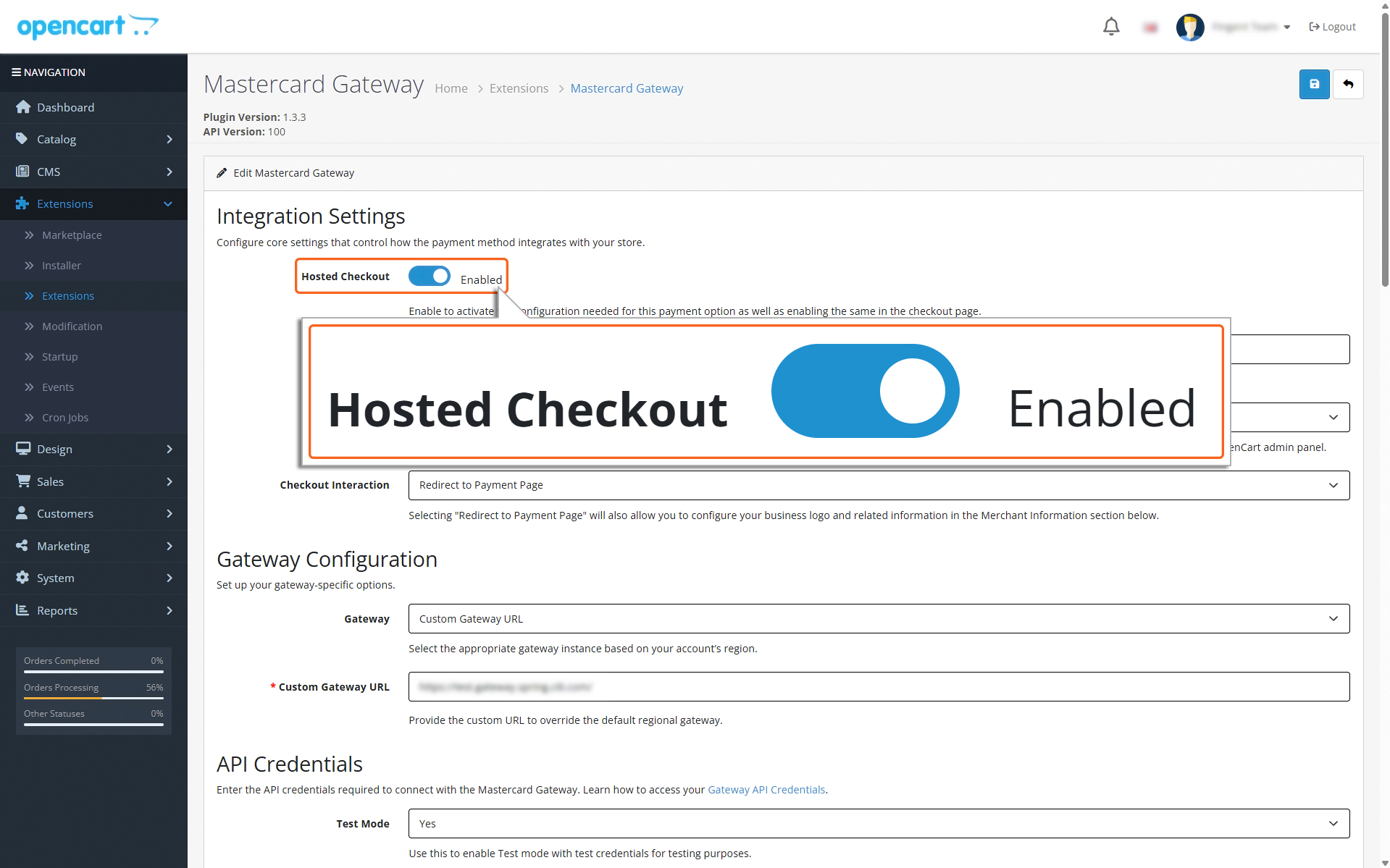This screenshot has width=1390, height=868.
Task: Click the Startup double-arrow icon
Action: click(x=29, y=356)
